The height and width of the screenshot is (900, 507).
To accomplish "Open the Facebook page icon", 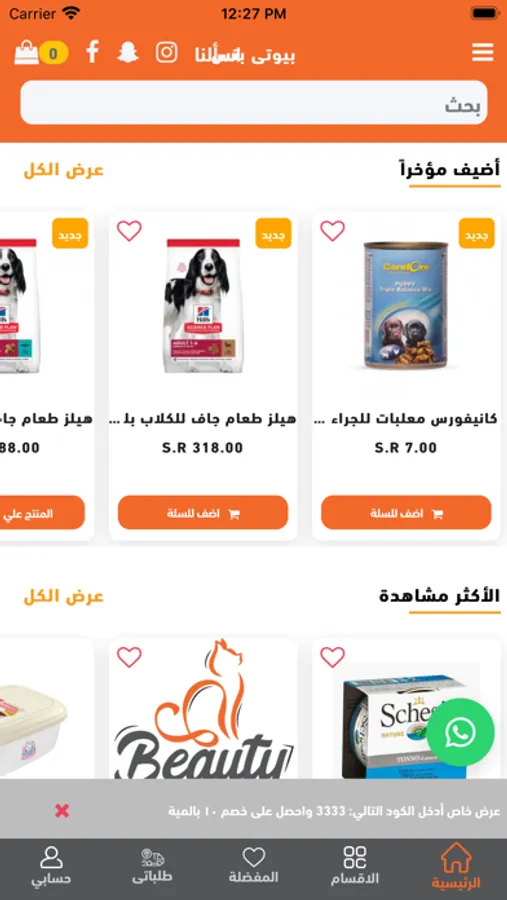I will click(x=92, y=52).
